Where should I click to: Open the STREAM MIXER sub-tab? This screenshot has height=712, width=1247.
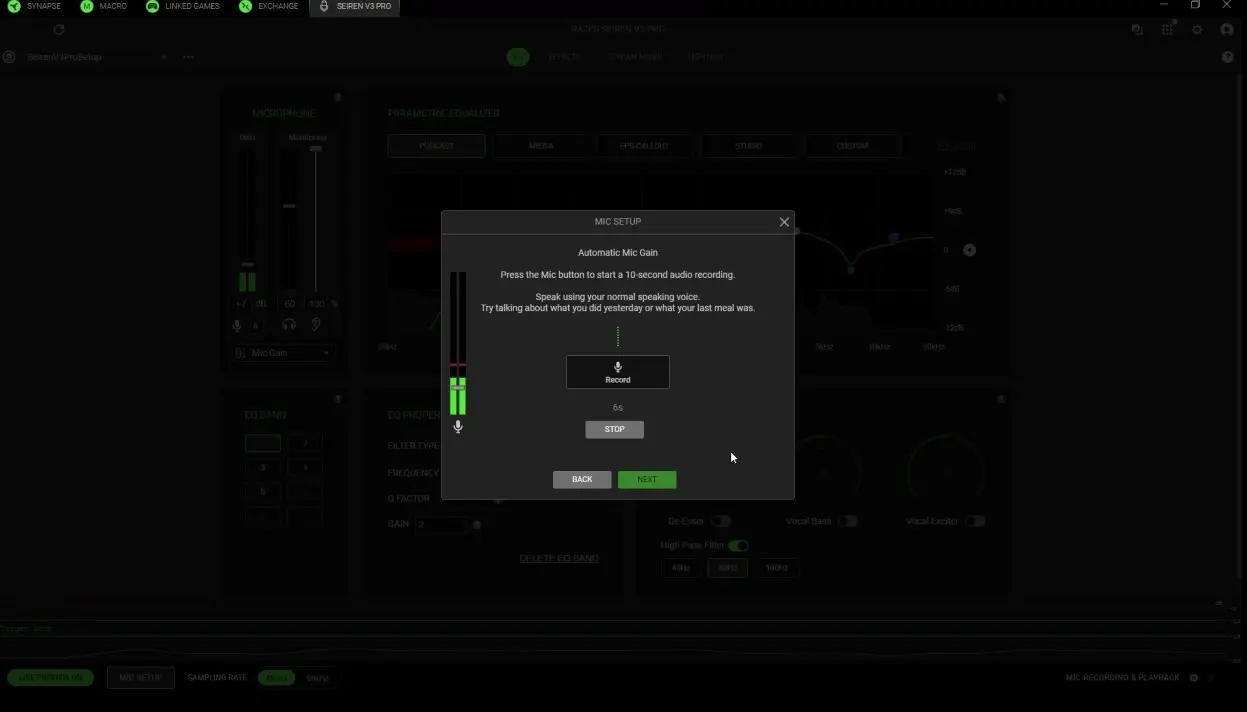635,57
